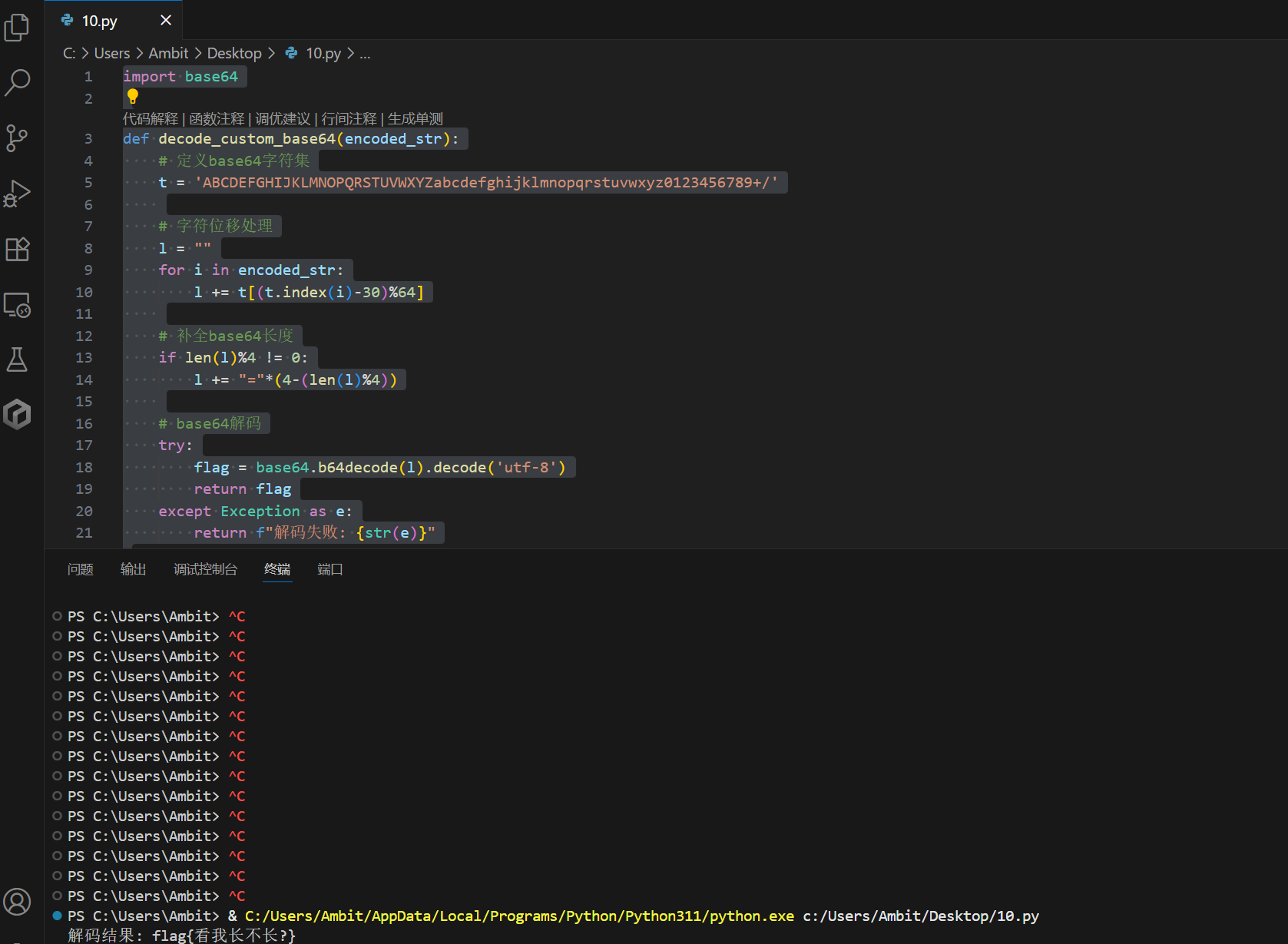Click the 函数注释 code lens link
1288x944 pixels.
pyautogui.click(x=217, y=118)
